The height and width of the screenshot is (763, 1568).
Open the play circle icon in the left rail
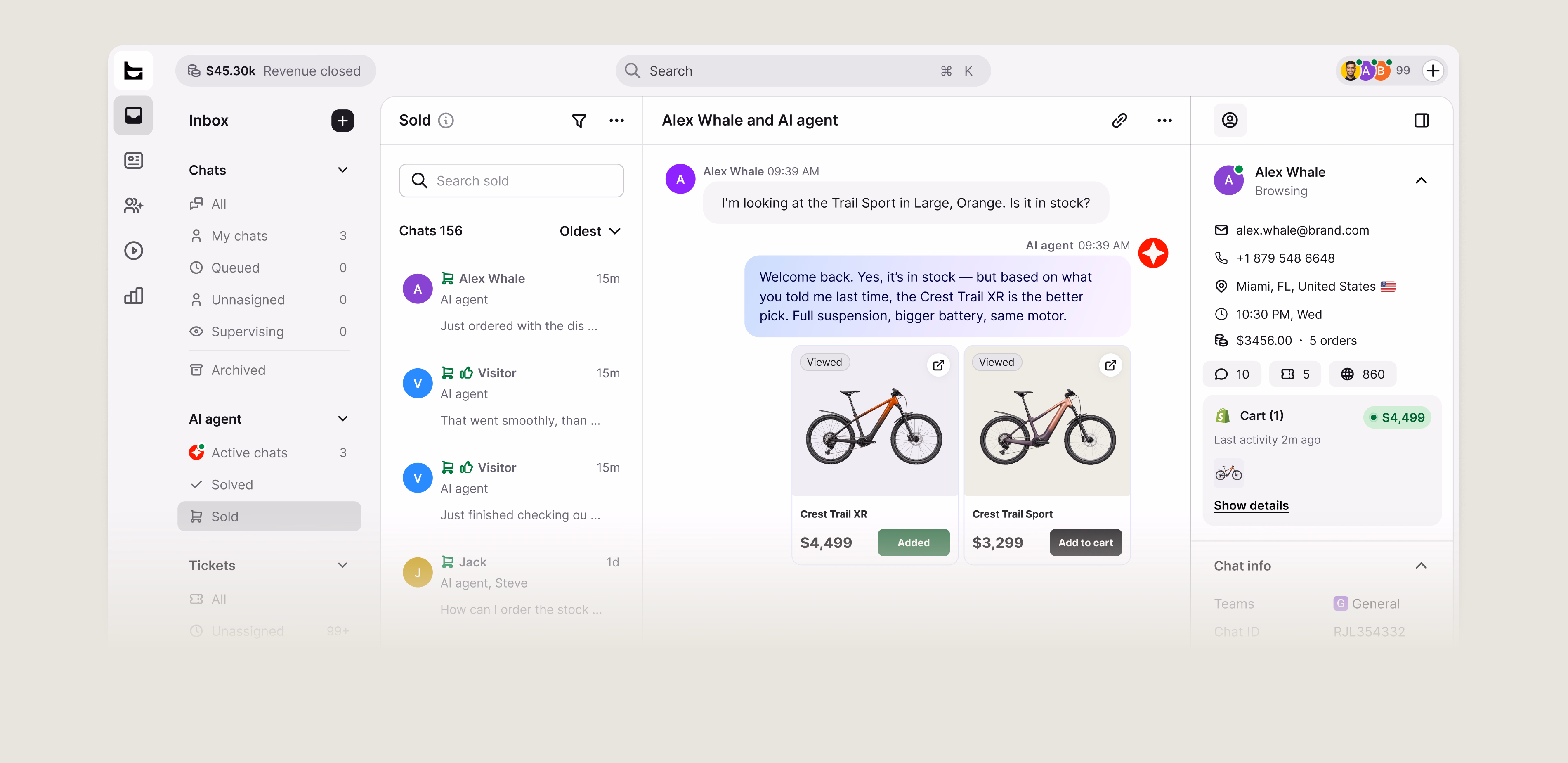133,251
